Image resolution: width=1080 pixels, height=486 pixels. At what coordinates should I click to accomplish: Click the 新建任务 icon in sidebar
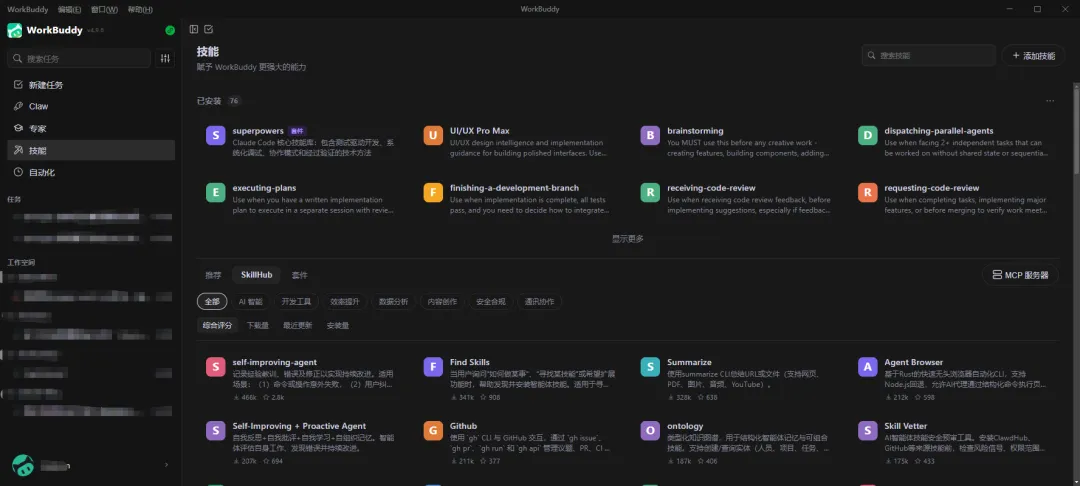19,85
